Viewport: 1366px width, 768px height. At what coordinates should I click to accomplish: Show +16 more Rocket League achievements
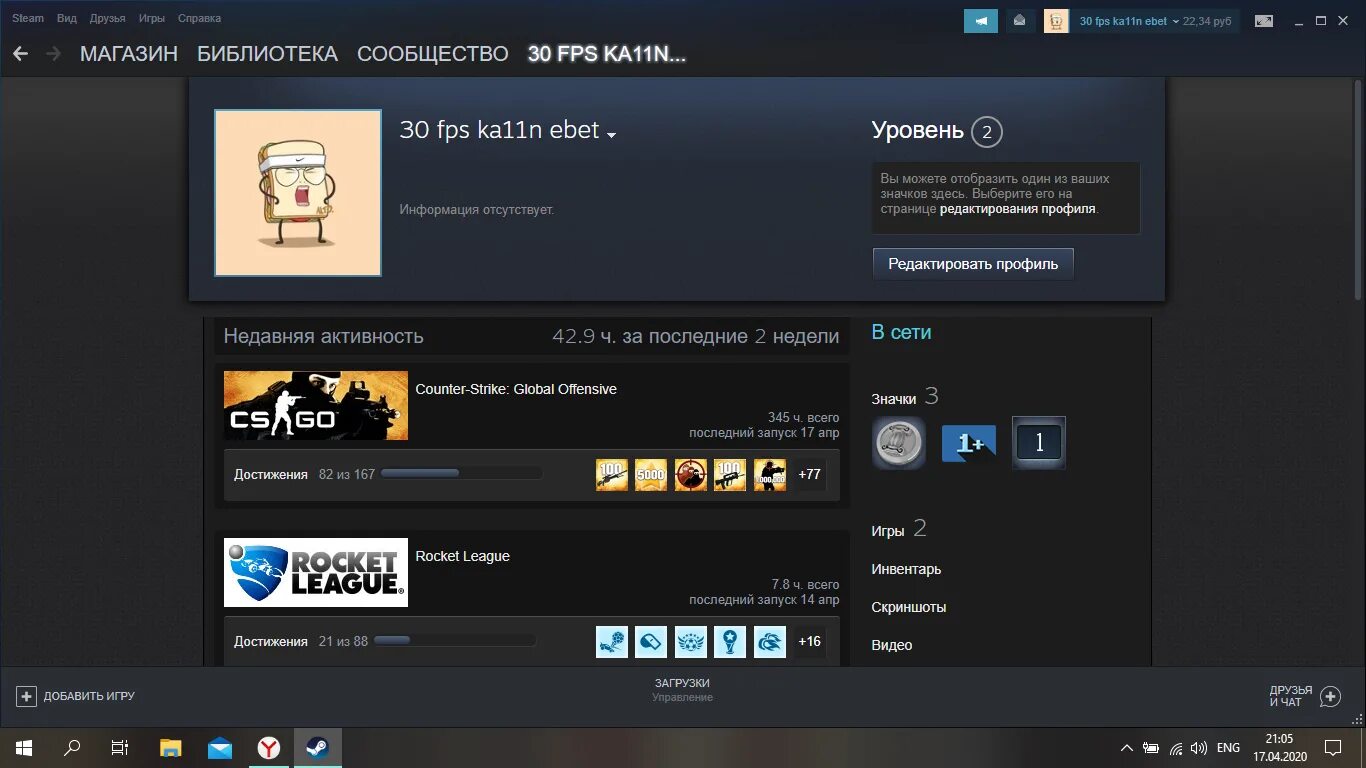pos(810,642)
